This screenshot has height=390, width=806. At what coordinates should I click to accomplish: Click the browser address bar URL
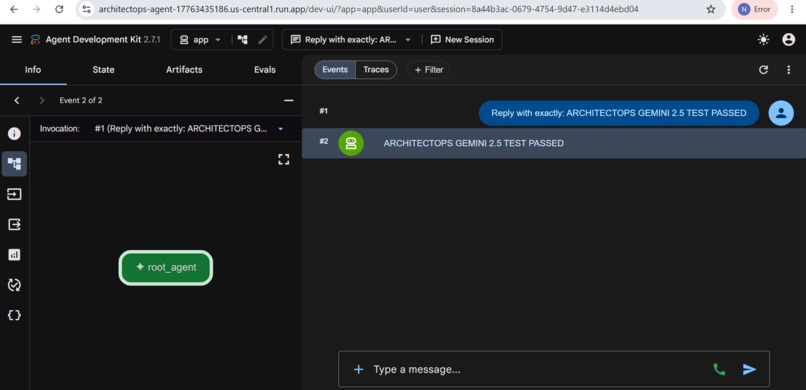pos(369,9)
